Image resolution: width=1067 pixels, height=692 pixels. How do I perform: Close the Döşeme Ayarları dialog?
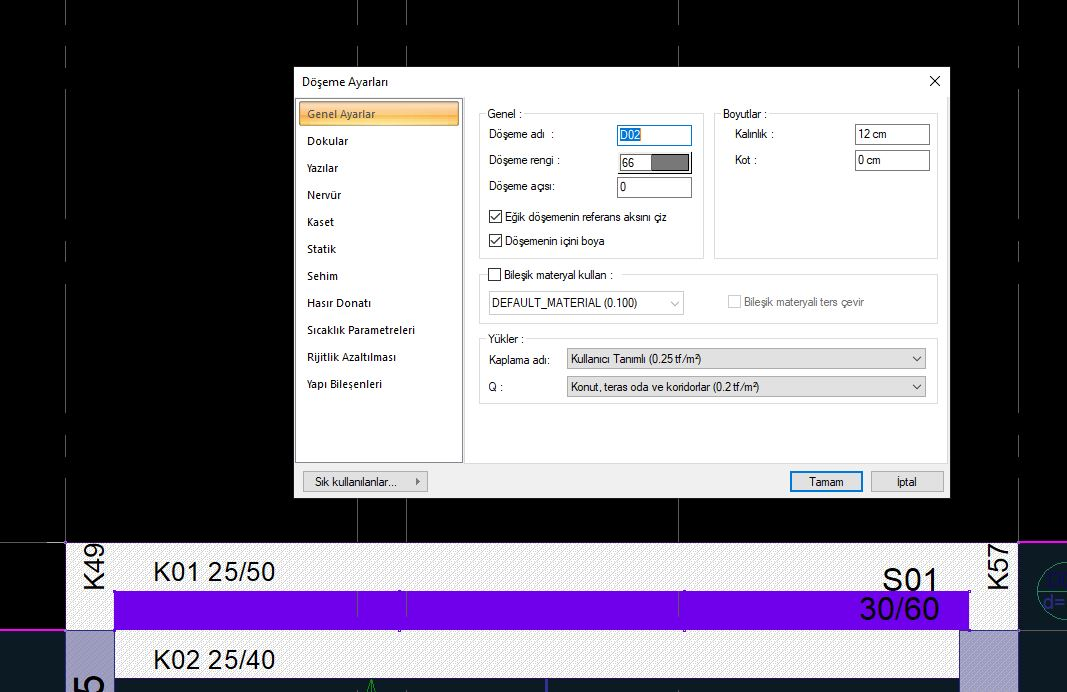[935, 81]
